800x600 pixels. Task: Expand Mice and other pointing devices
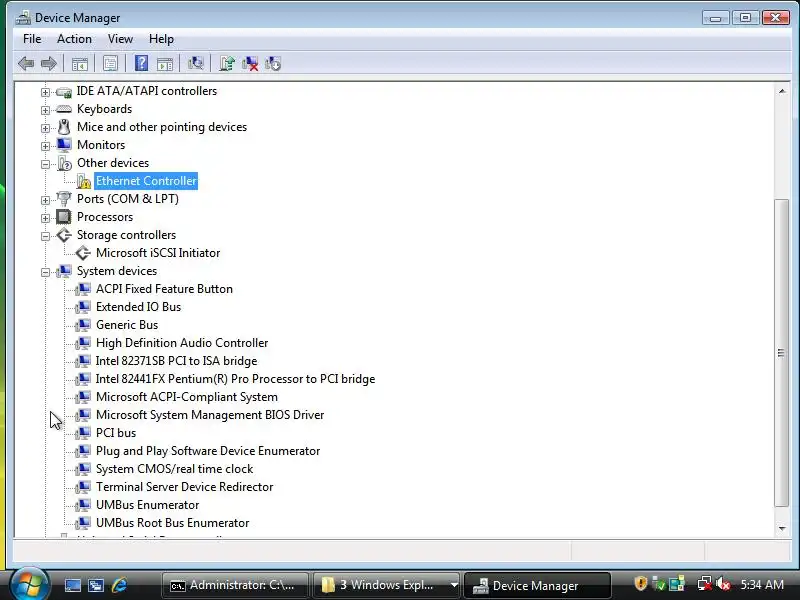[45, 128]
